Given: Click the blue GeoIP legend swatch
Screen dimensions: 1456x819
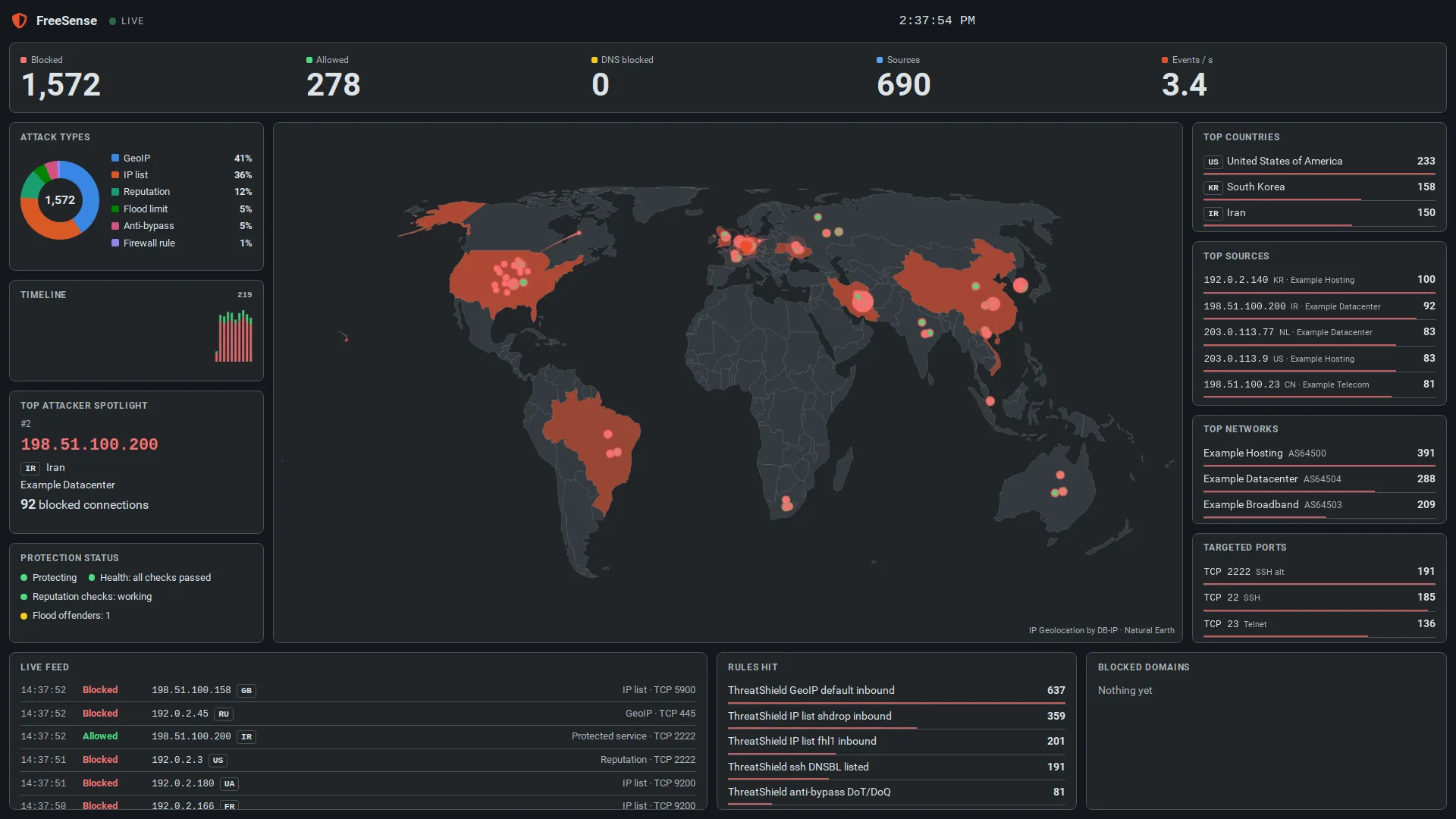Looking at the screenshot, I should [x=115, y=158].
